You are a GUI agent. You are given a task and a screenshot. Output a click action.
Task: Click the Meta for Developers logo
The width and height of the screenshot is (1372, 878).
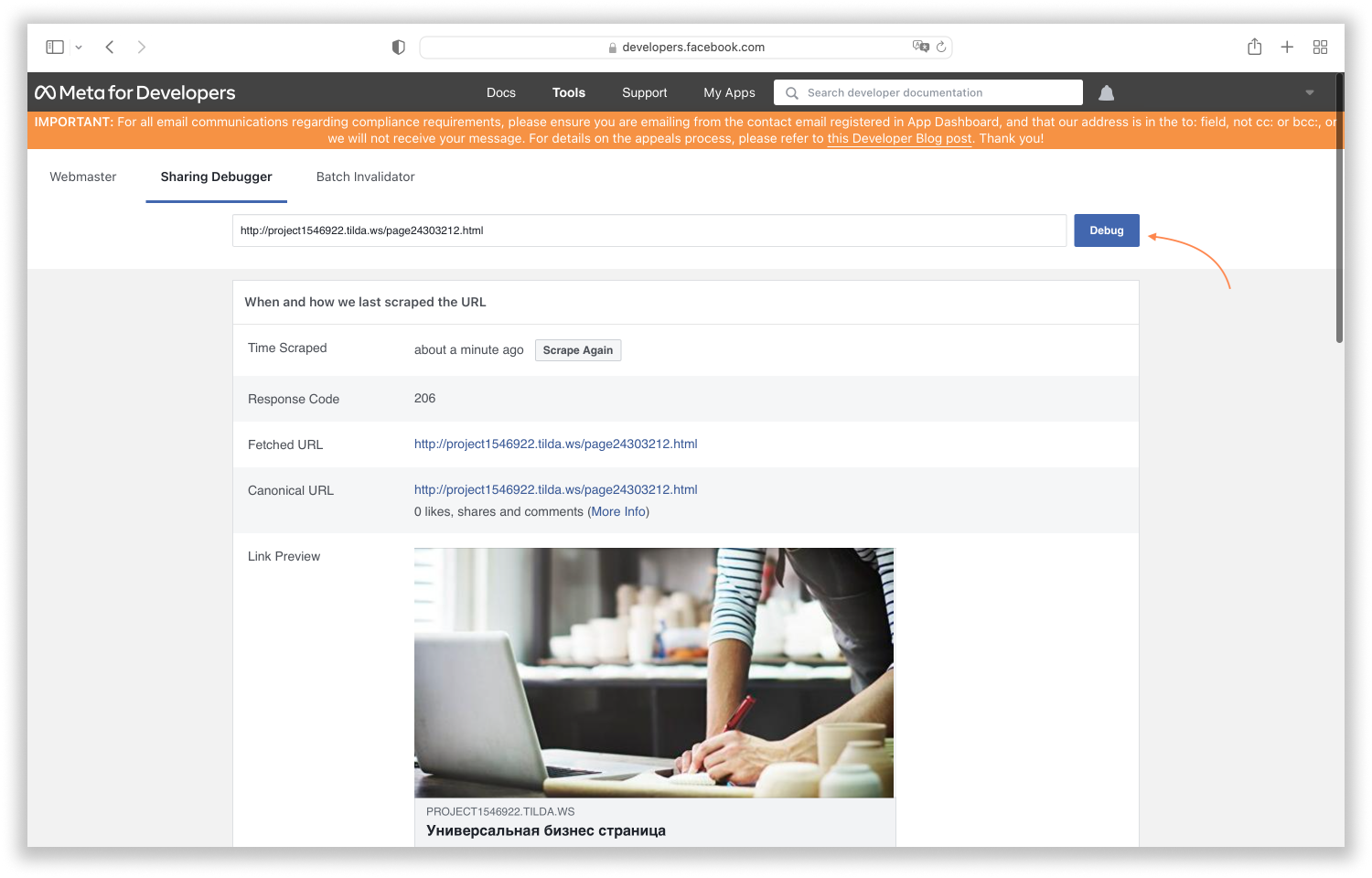point(135,92)
